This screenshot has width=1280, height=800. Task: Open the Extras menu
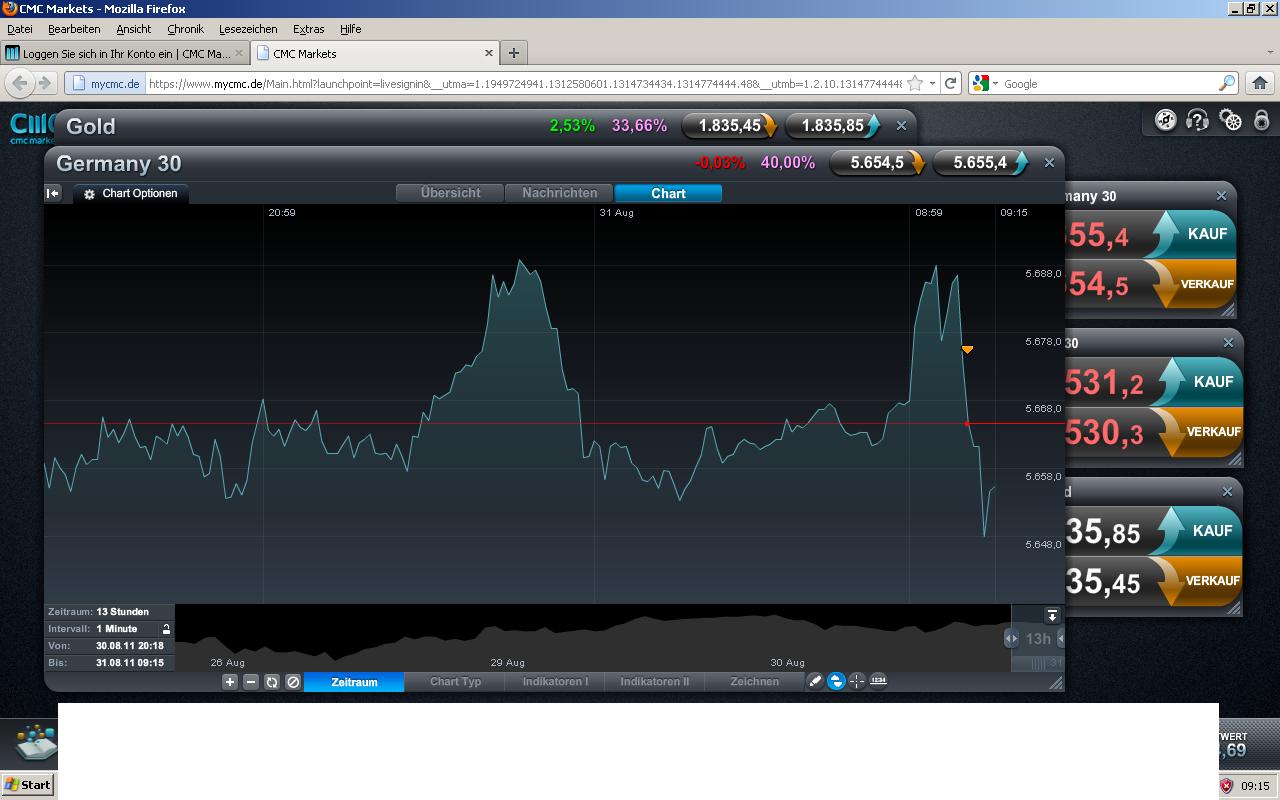[x=308, y=29]
